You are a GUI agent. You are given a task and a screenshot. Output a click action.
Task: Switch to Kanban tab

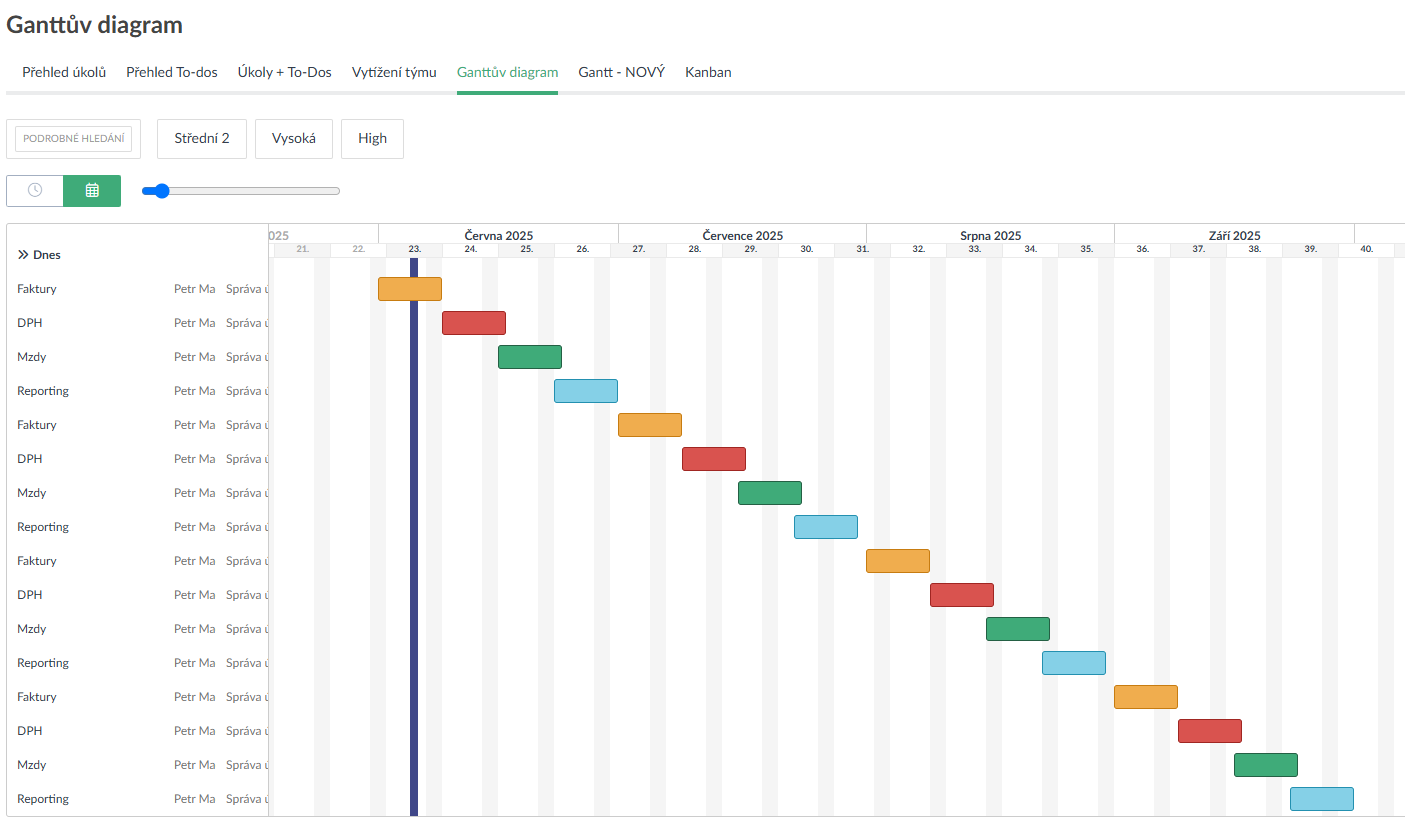point(708,72)
